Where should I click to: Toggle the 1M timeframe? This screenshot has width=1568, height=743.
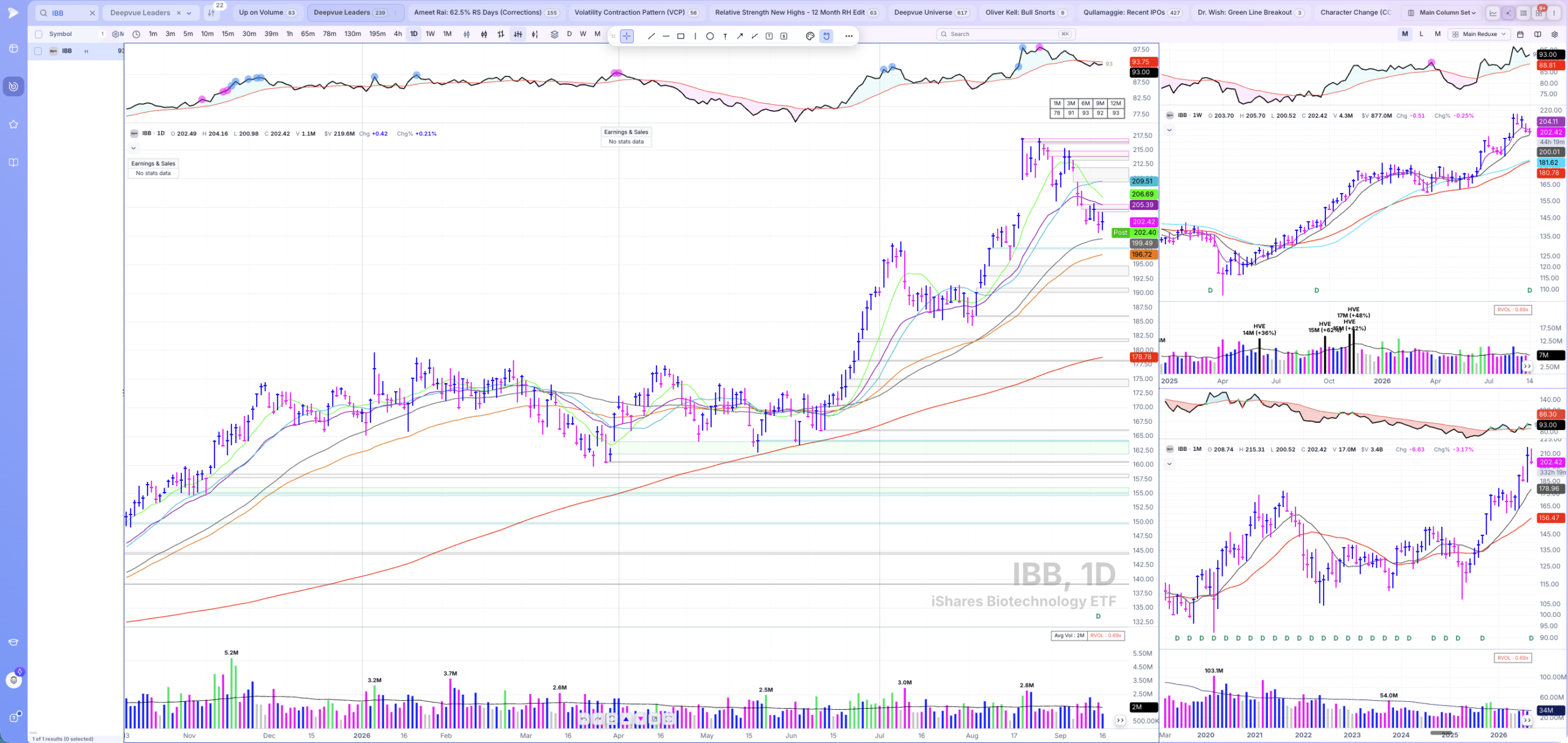coord(448,34)
